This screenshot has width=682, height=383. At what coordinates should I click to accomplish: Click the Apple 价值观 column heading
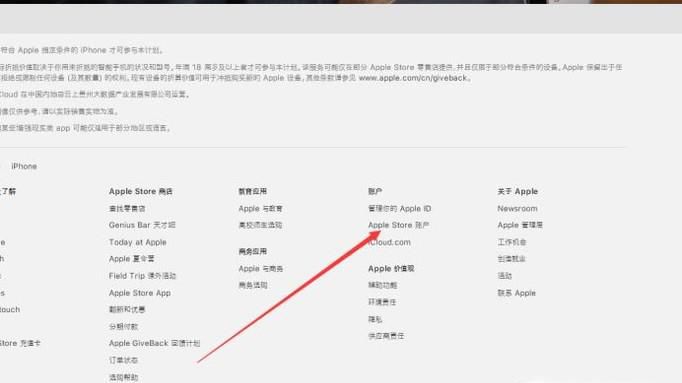point(391,269)
